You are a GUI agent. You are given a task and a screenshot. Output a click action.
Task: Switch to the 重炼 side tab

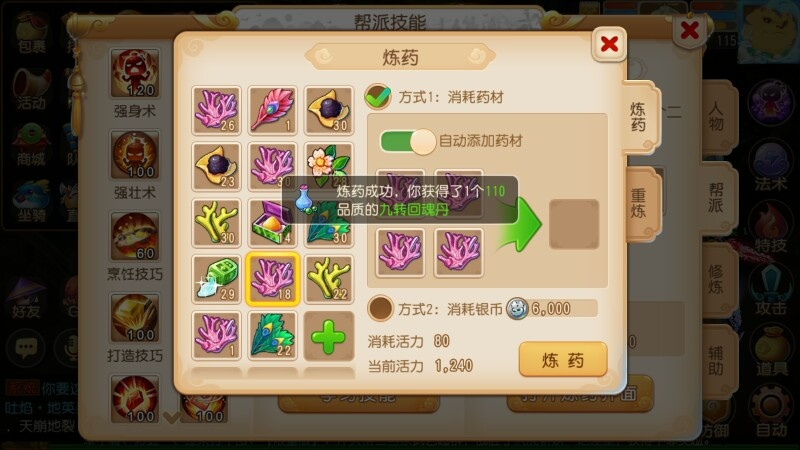pos(640,203)
